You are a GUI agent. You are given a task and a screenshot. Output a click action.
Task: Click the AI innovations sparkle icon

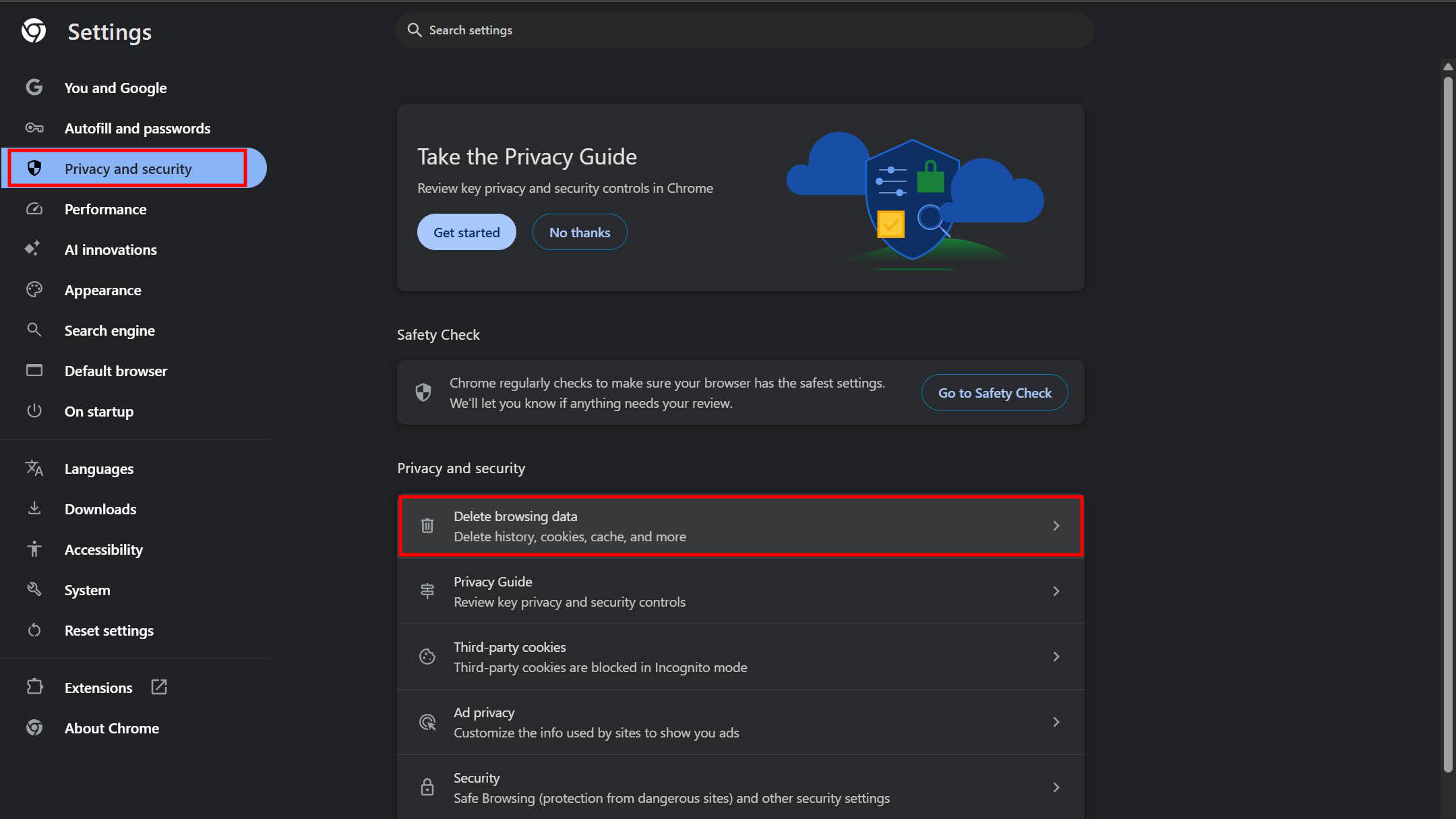(33, 249)
